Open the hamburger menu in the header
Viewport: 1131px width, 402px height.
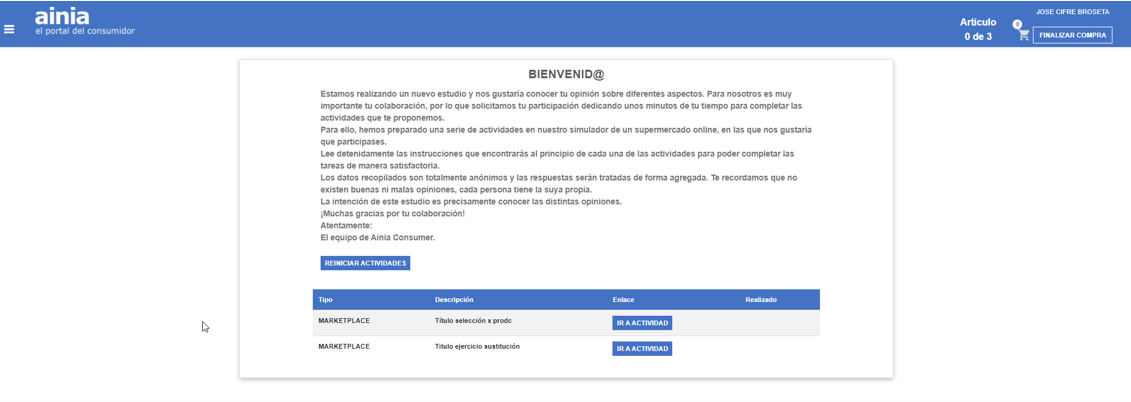[x=9, y=29]
